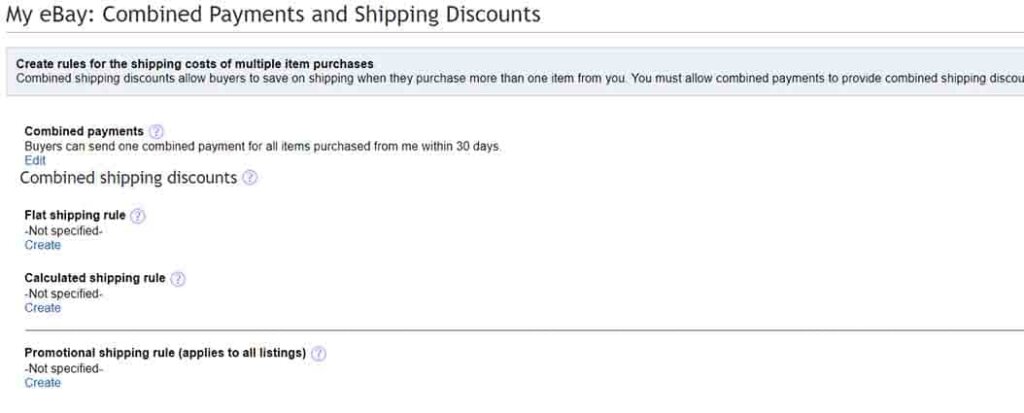Open help icon beside Calculated shipping rule

[178, 278]
